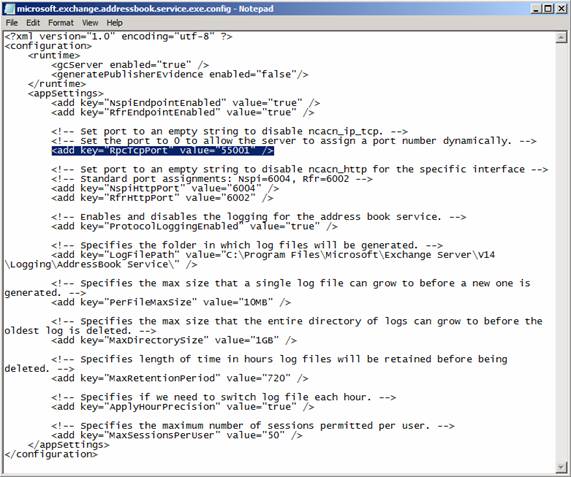Click the ApplyHourPrecision key line
Image resolution: width=571 pixels, height=477 pixels.
(183, 407)
